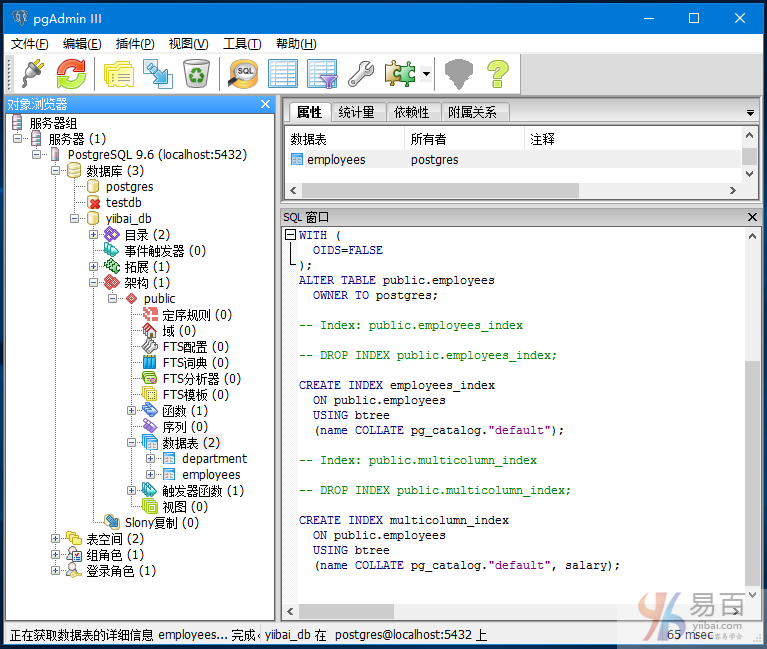Click the 所有者 column header
The height and width of the screenshot is (649, 767).
(x=429, y=139)
